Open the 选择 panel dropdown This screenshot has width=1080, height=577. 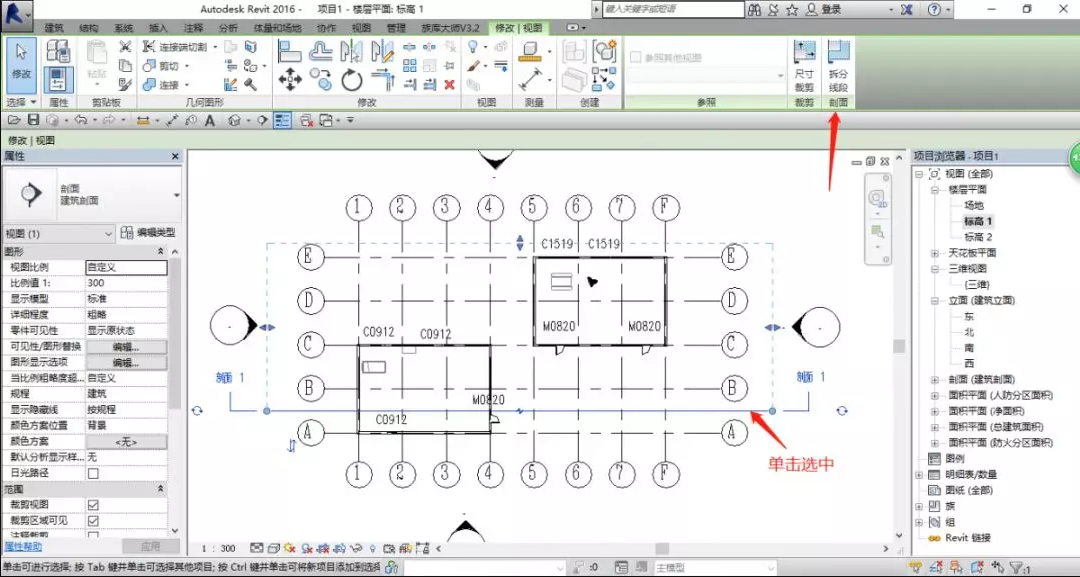click(21, 102)
